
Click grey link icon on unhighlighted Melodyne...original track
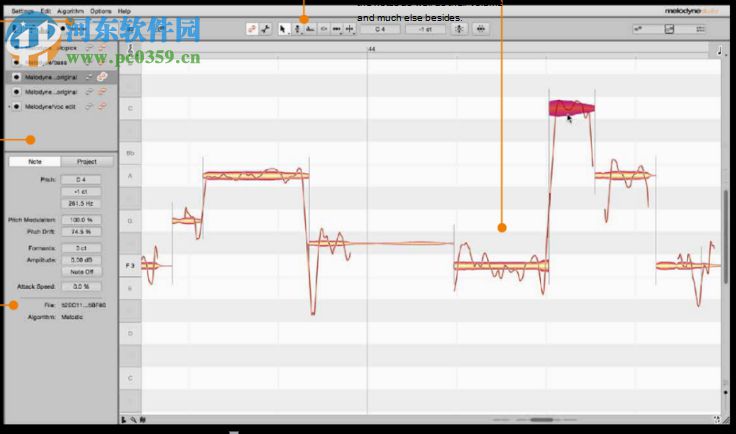89,91
